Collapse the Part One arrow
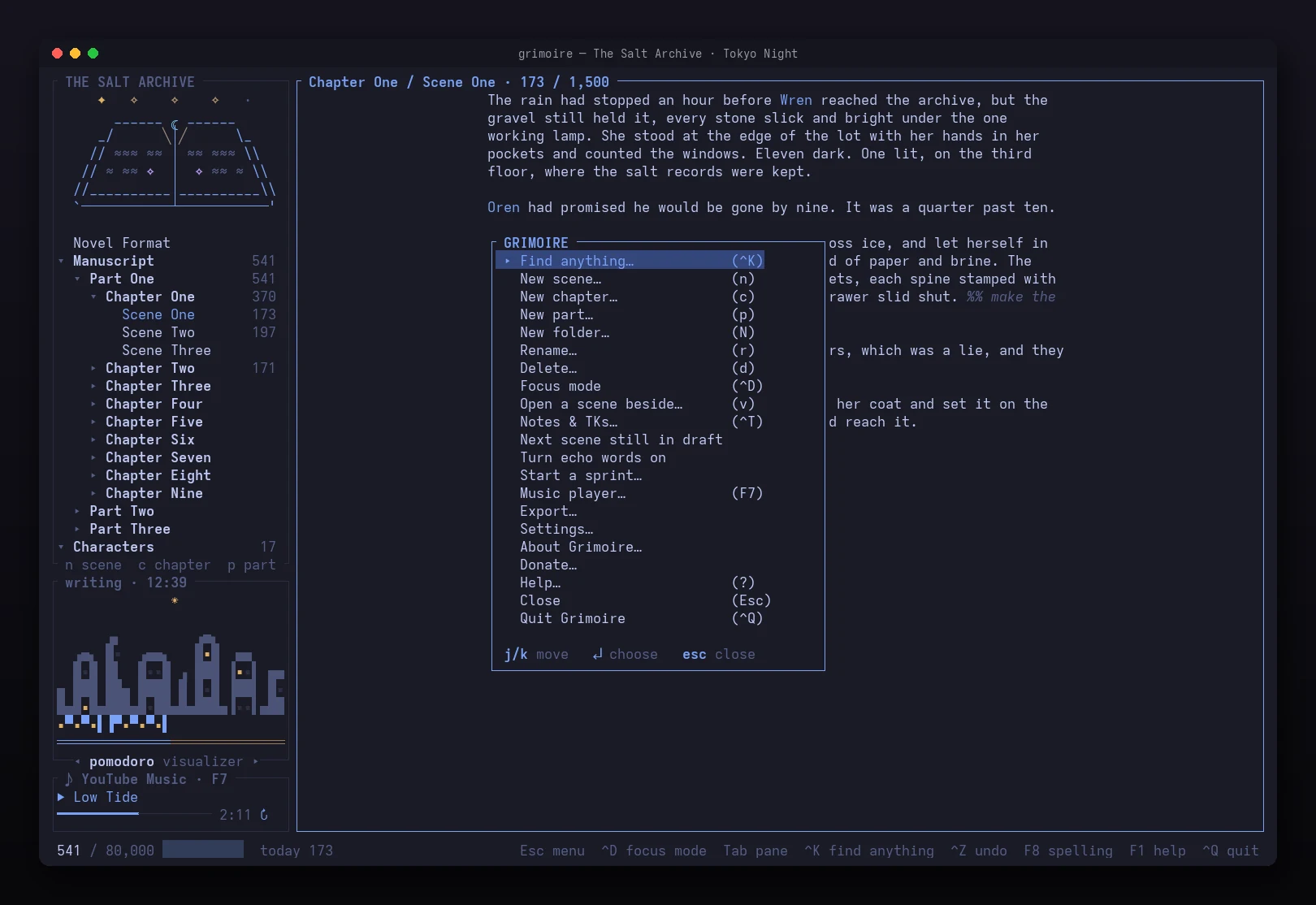Screen dimensions: 1316x905 coord(77,279)
